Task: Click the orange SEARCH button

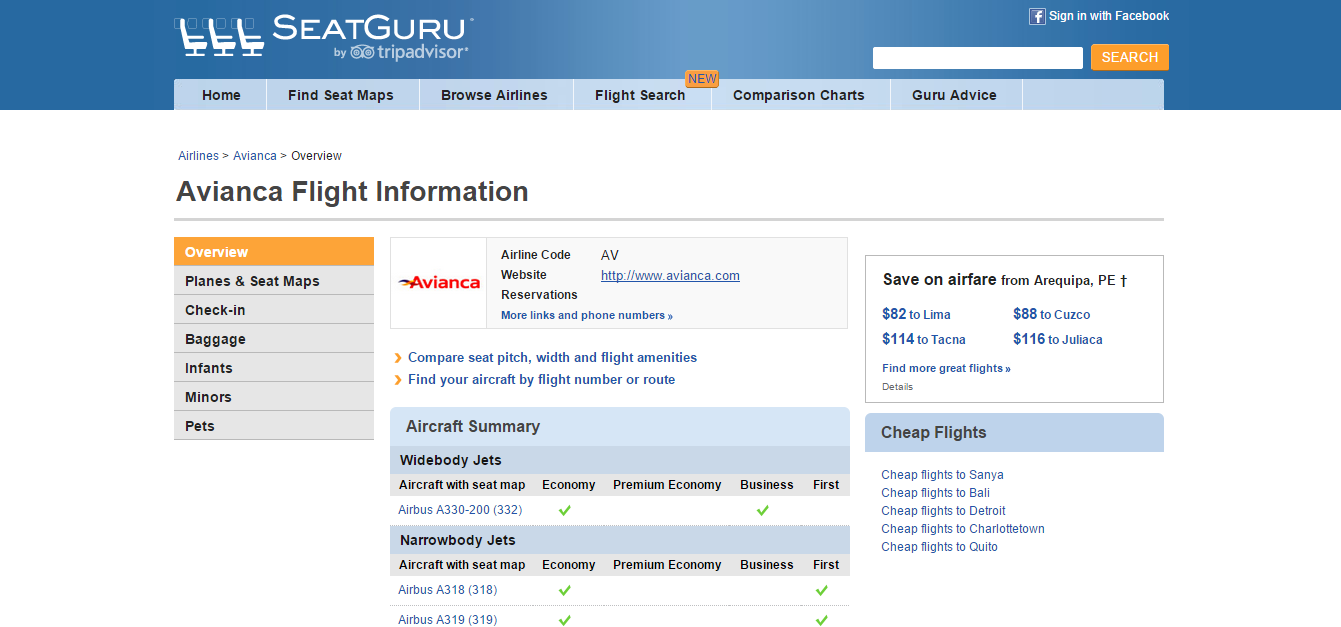Action: pos(1130,57)
